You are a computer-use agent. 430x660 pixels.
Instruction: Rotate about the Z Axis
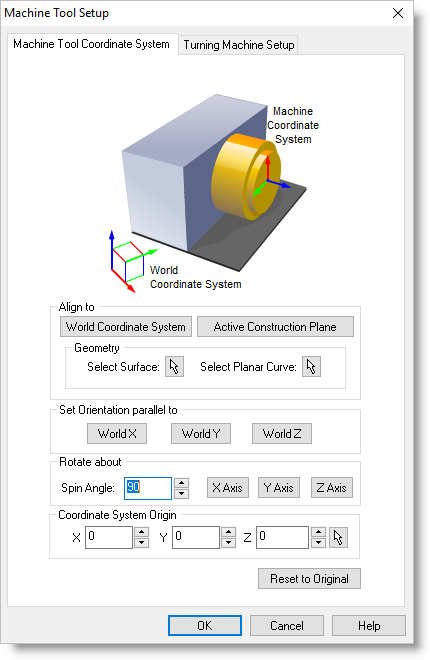click(x=332, y=487)
